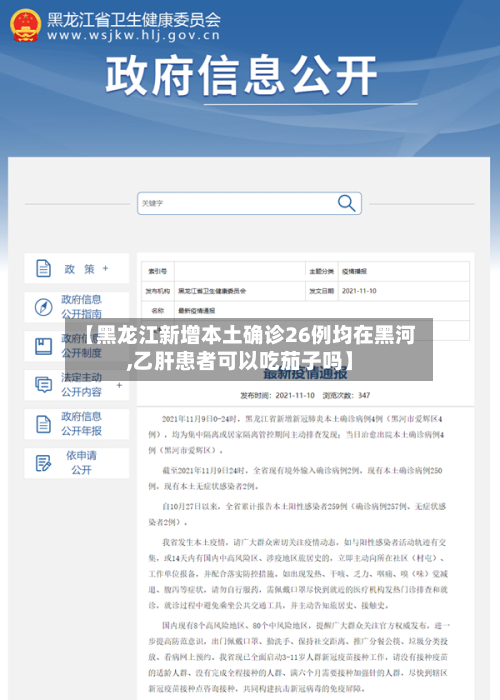Click the document icon for 公开年报
Screen dimensions: 500x700
coord(43,424)
